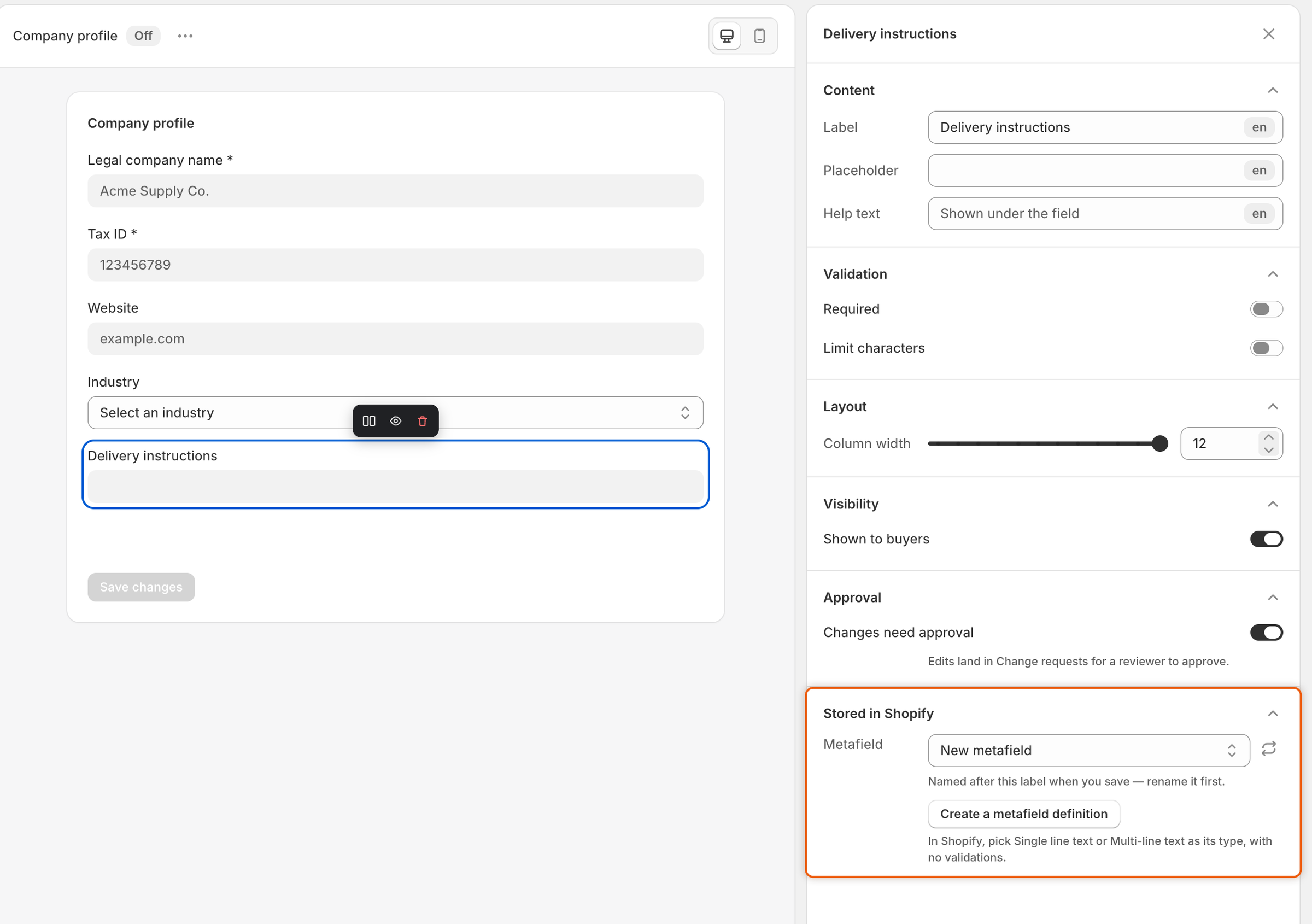Open the three-dot more options menu
The image size is (1312, 924).
click(x=185, y=36)
